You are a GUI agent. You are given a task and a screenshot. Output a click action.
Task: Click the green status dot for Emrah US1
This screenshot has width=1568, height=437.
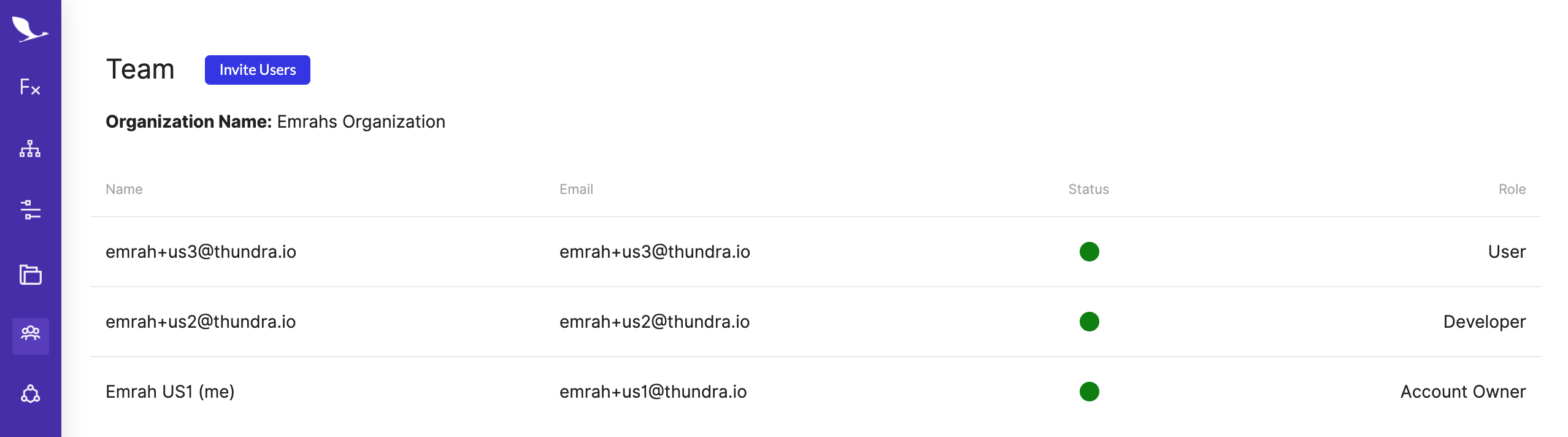(1089, 392)
